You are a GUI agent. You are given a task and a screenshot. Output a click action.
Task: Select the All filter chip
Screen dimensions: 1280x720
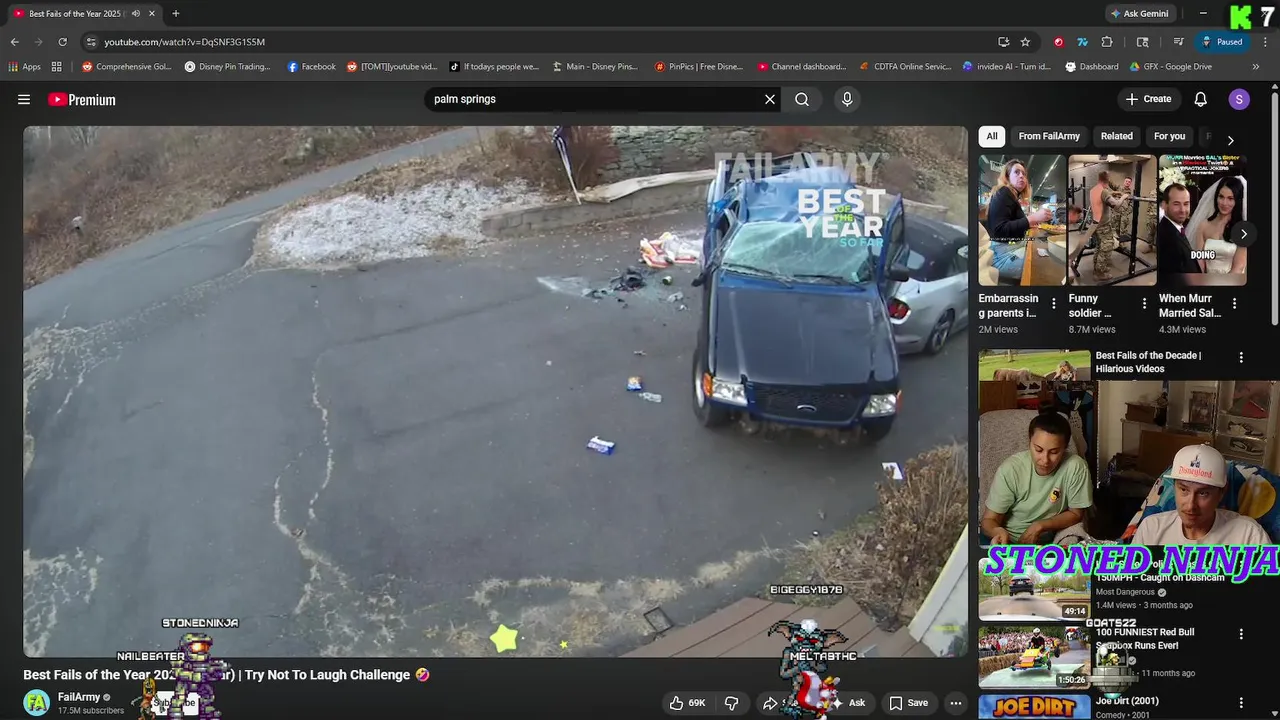point(992,136)
